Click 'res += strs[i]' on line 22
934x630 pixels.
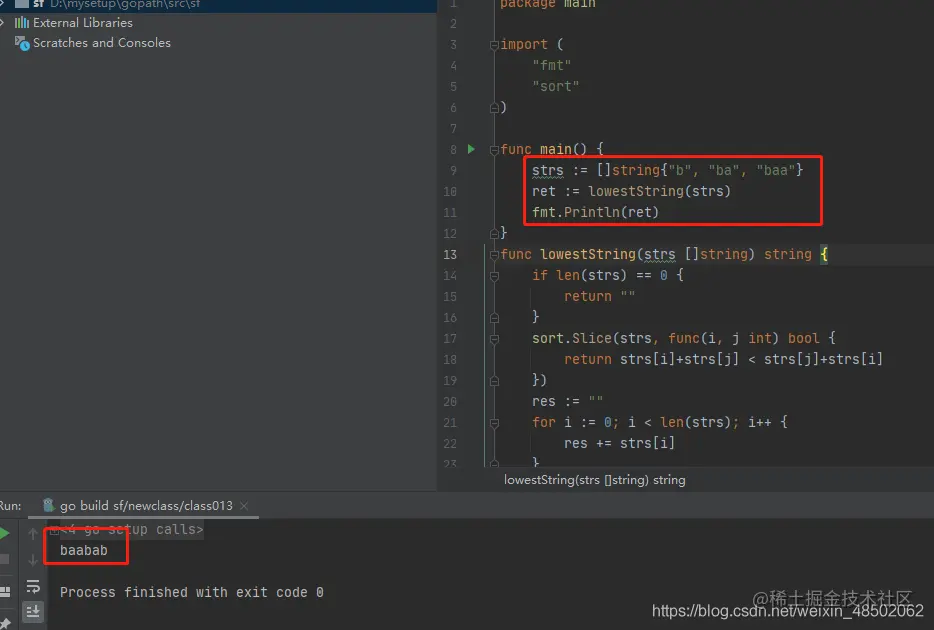pyautogui.click(x=619, y=443)
